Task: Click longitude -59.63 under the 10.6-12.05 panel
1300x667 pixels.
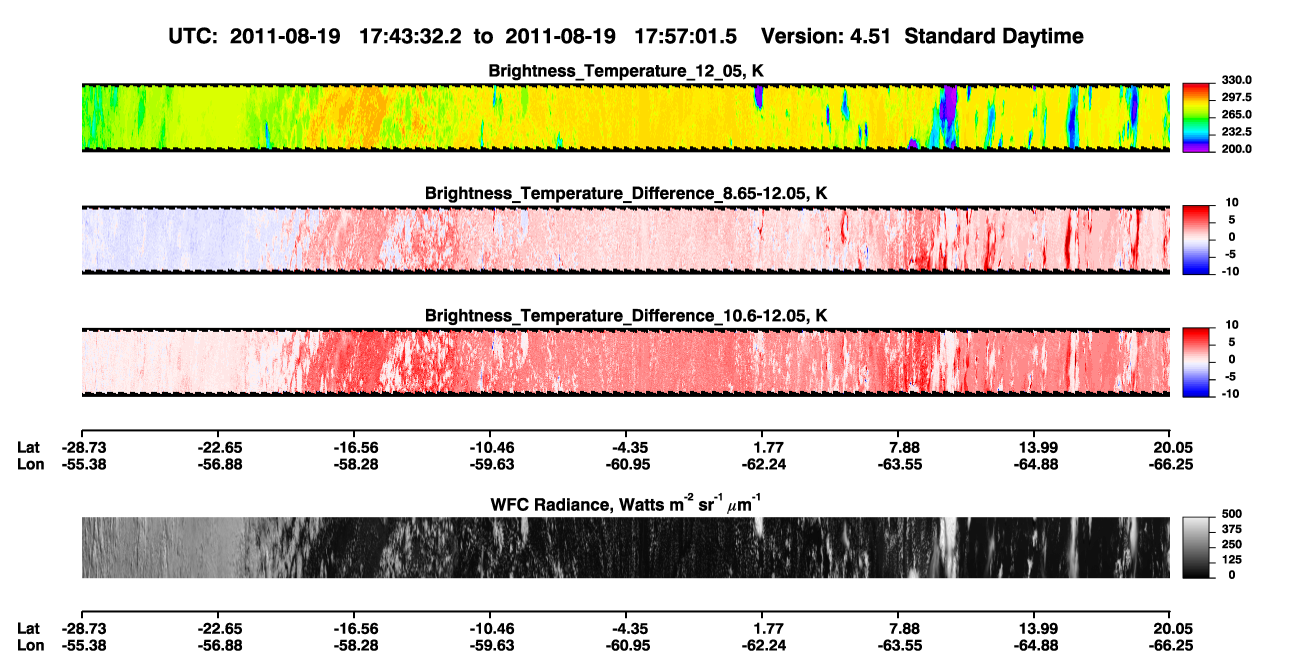Action: click(x=491, y=464)
